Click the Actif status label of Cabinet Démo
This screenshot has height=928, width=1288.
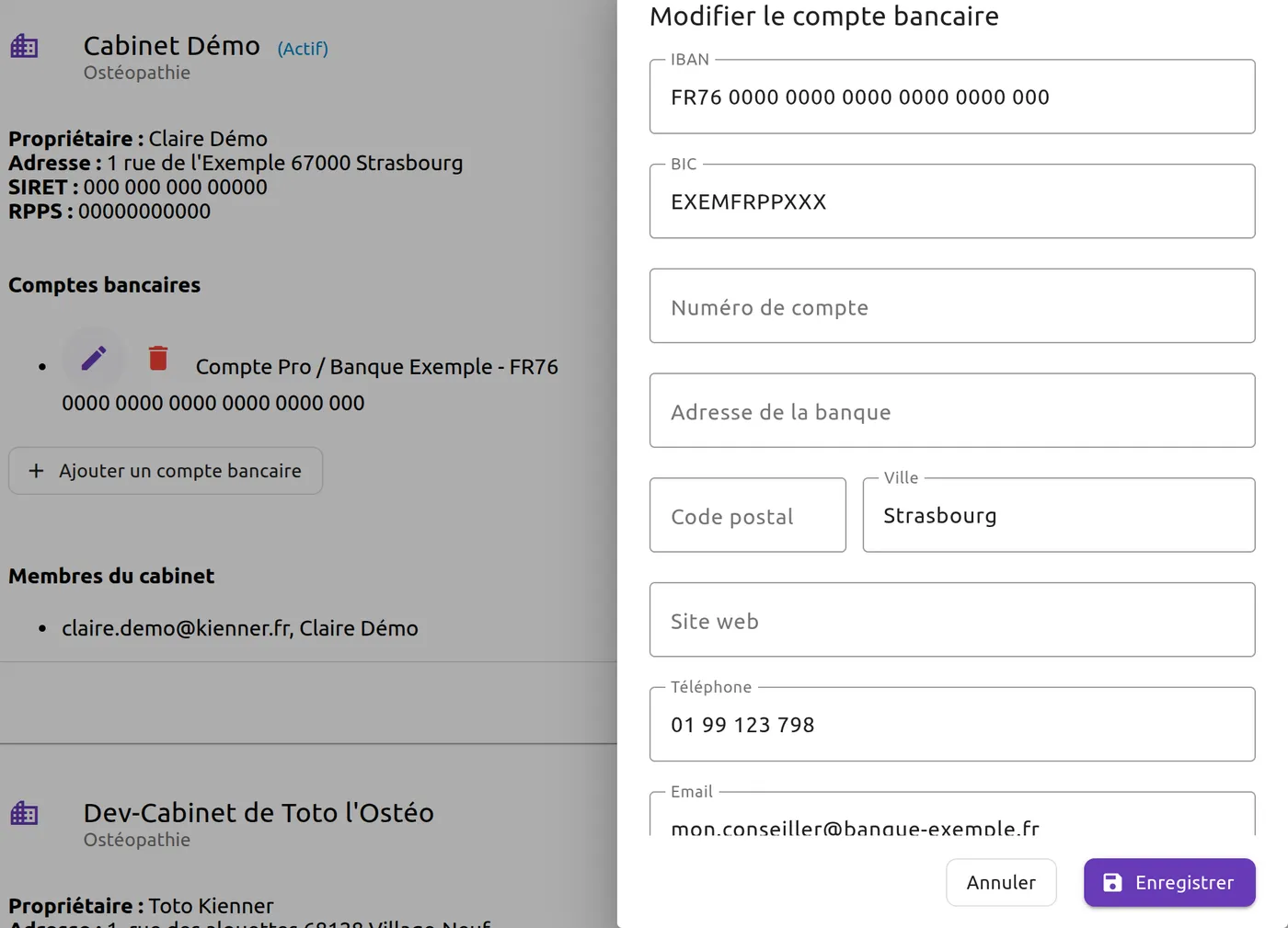303,49
